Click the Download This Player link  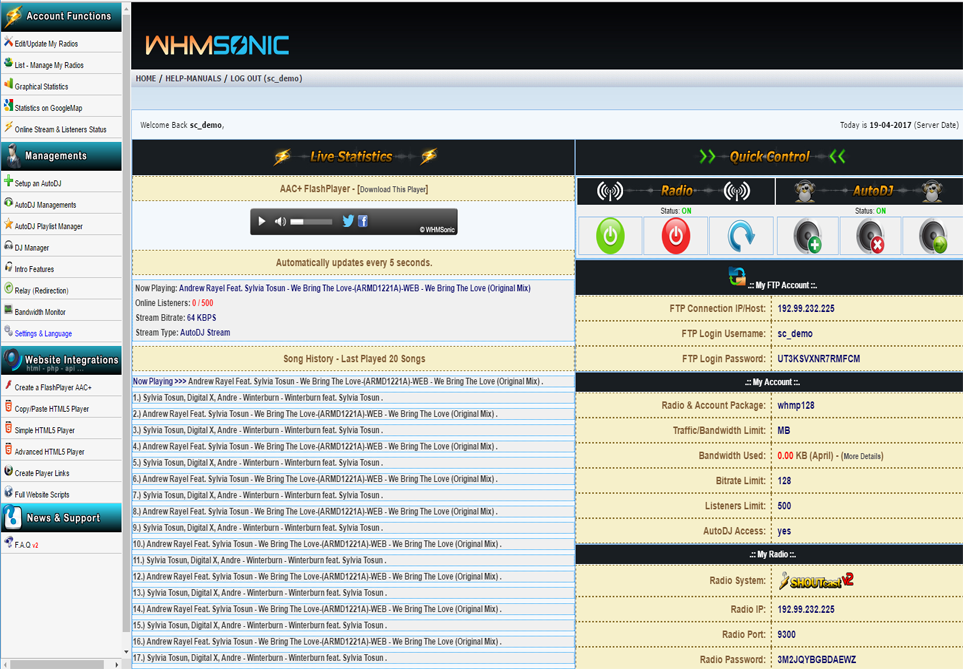click(392, 189)
